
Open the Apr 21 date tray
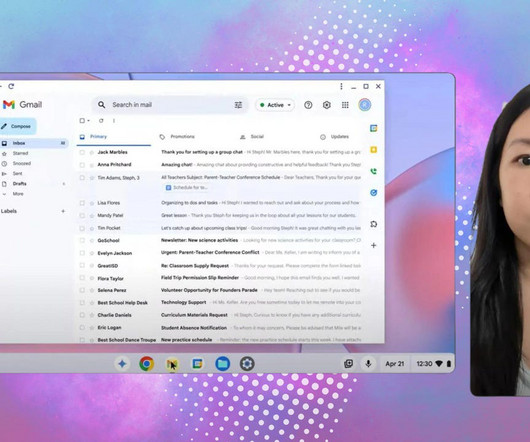click(x=394, y=364)
